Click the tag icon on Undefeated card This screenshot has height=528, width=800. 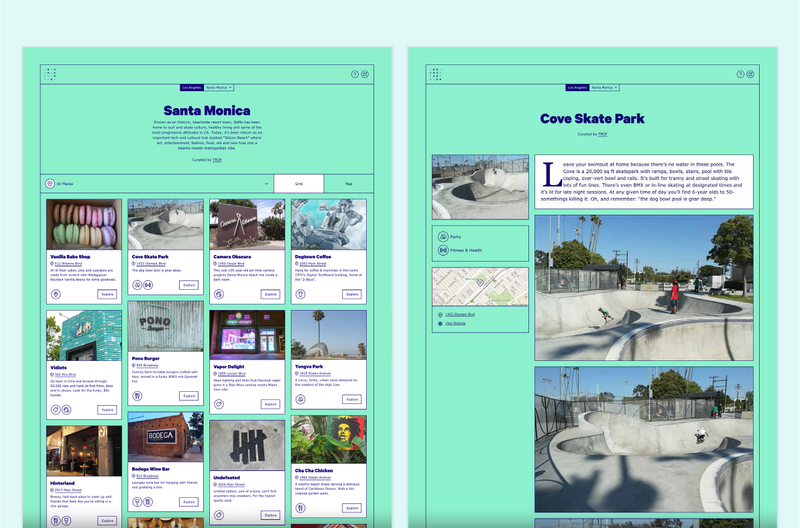click(219, 515)
